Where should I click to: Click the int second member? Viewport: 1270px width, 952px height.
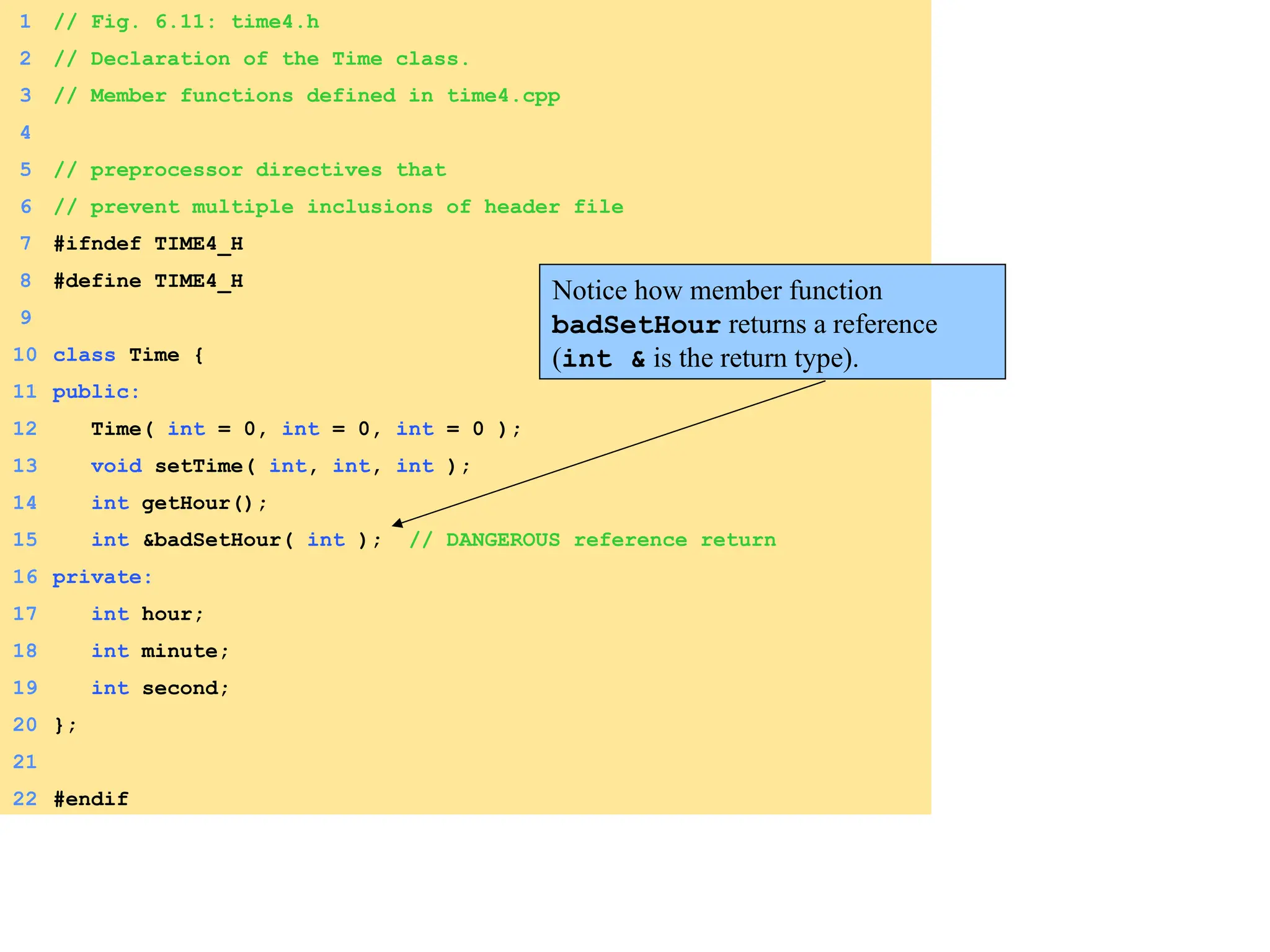[x=160, y=688]
